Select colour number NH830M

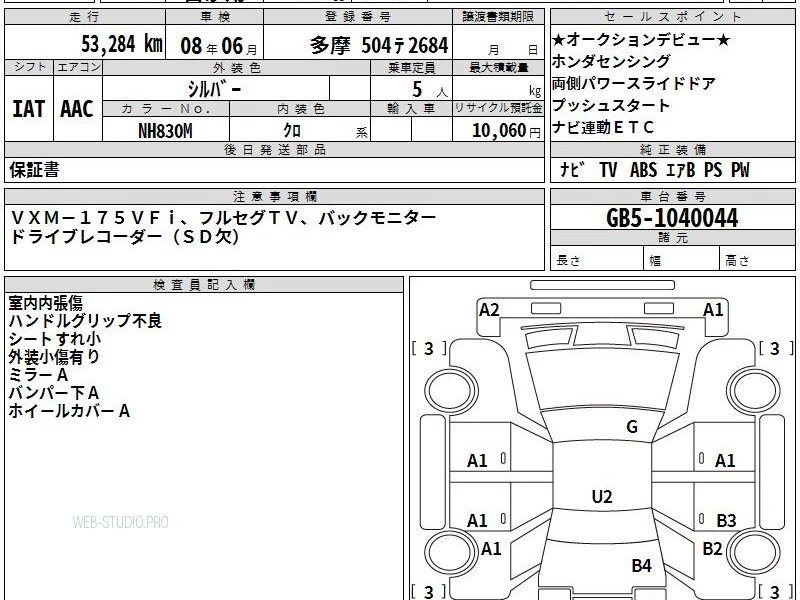(x=165, y=131)
